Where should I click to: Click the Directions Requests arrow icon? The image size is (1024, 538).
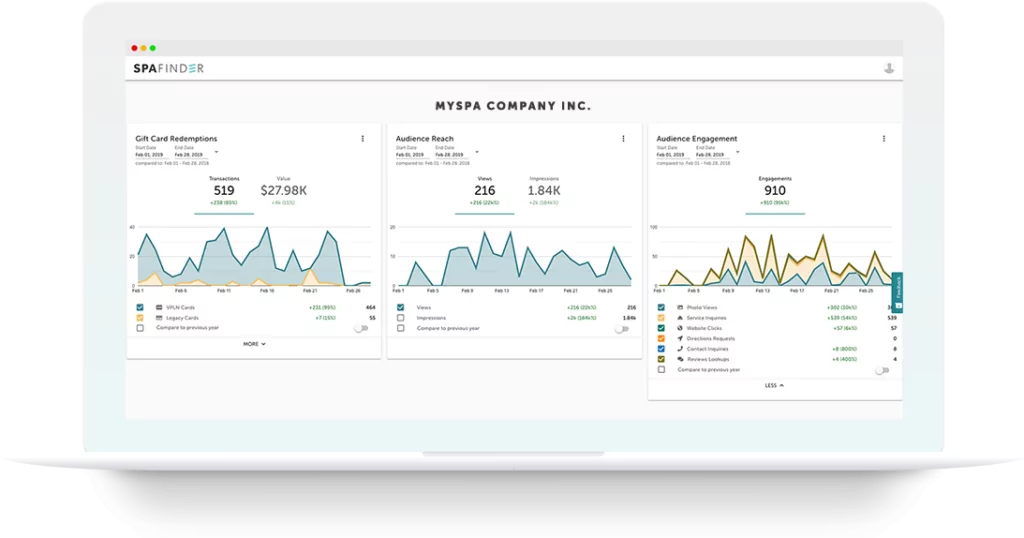click(x=680, y=338)
